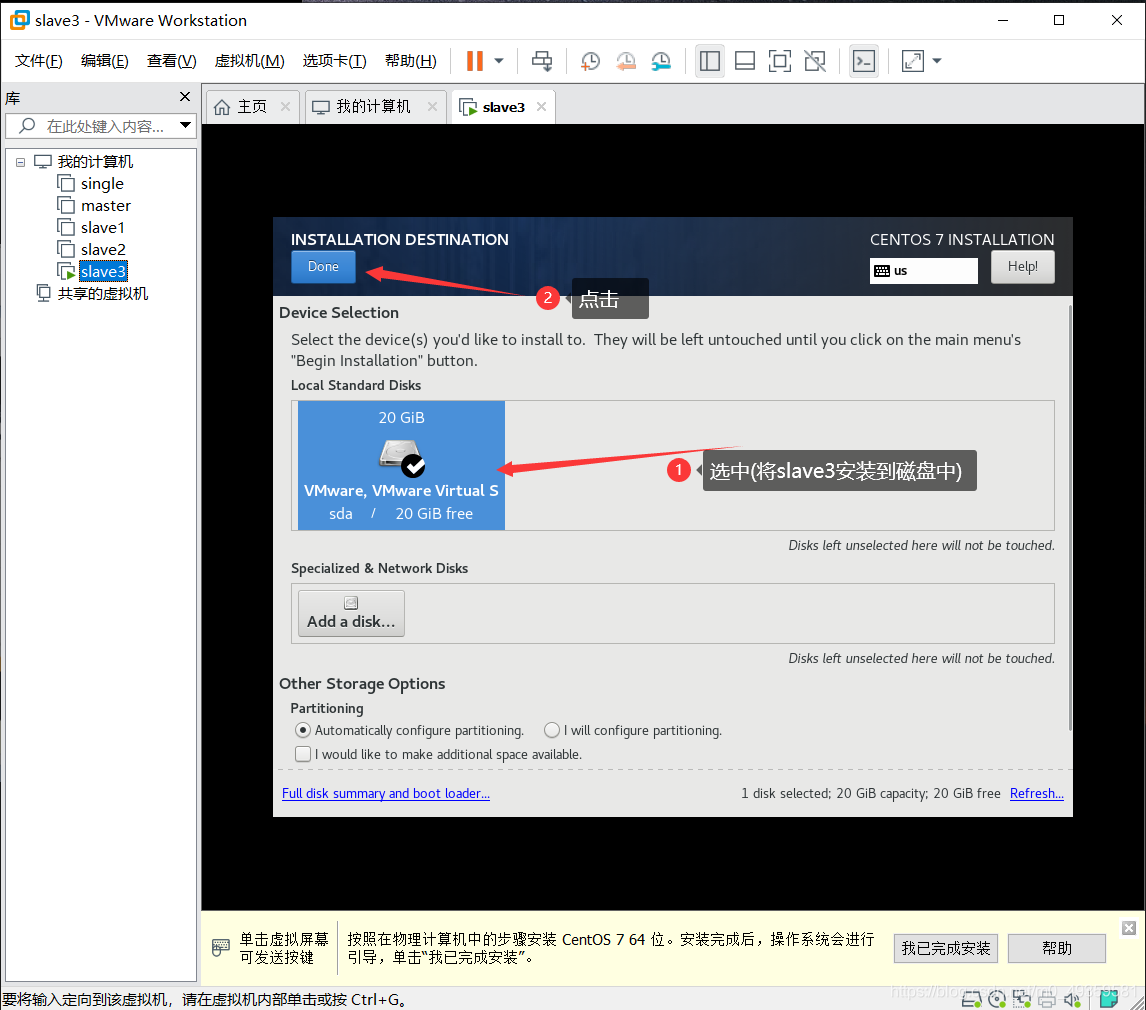Click the Add a disk... button

tap(351, 613)
